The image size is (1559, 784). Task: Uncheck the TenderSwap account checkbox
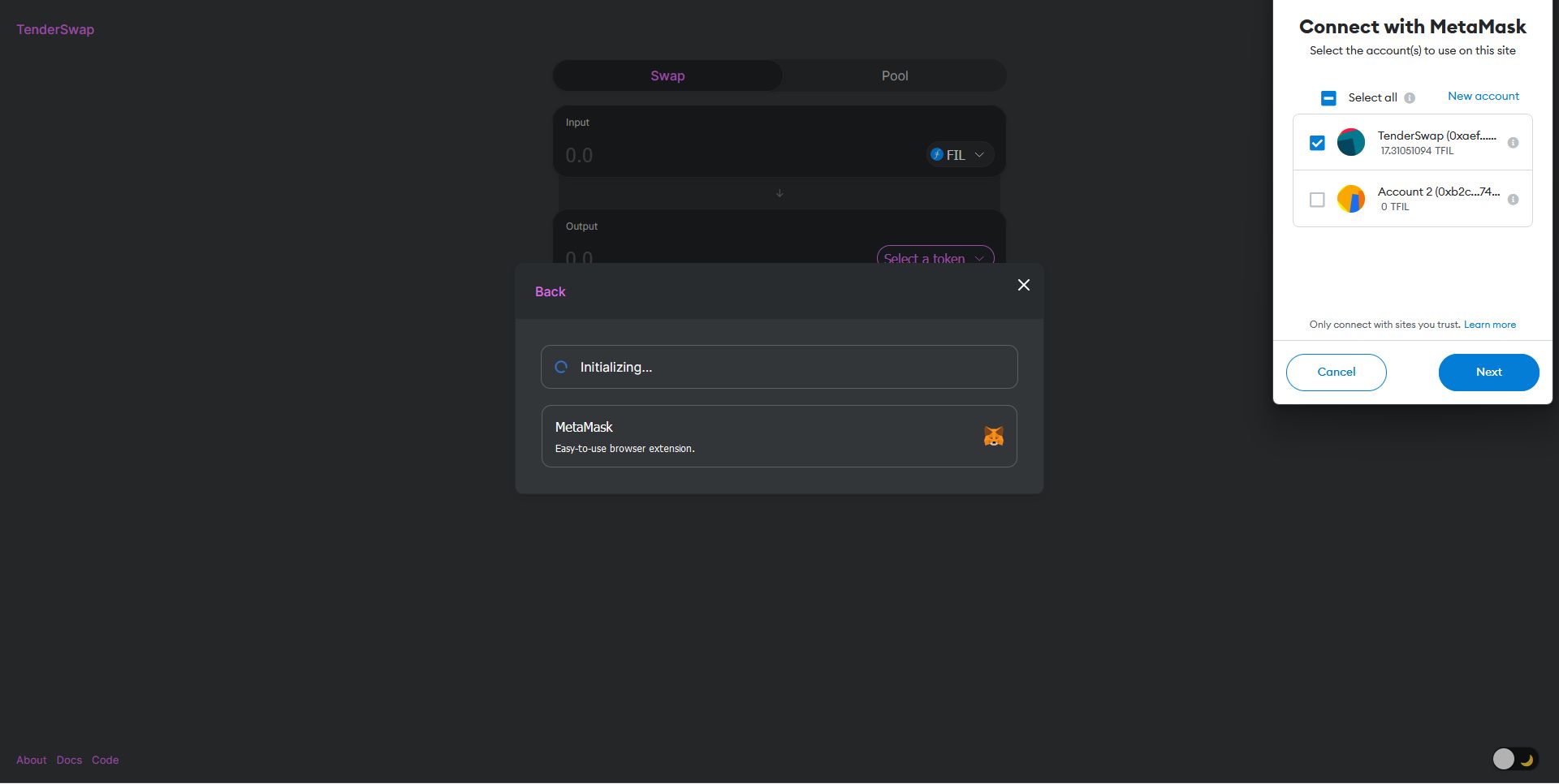coord(1317,143)
